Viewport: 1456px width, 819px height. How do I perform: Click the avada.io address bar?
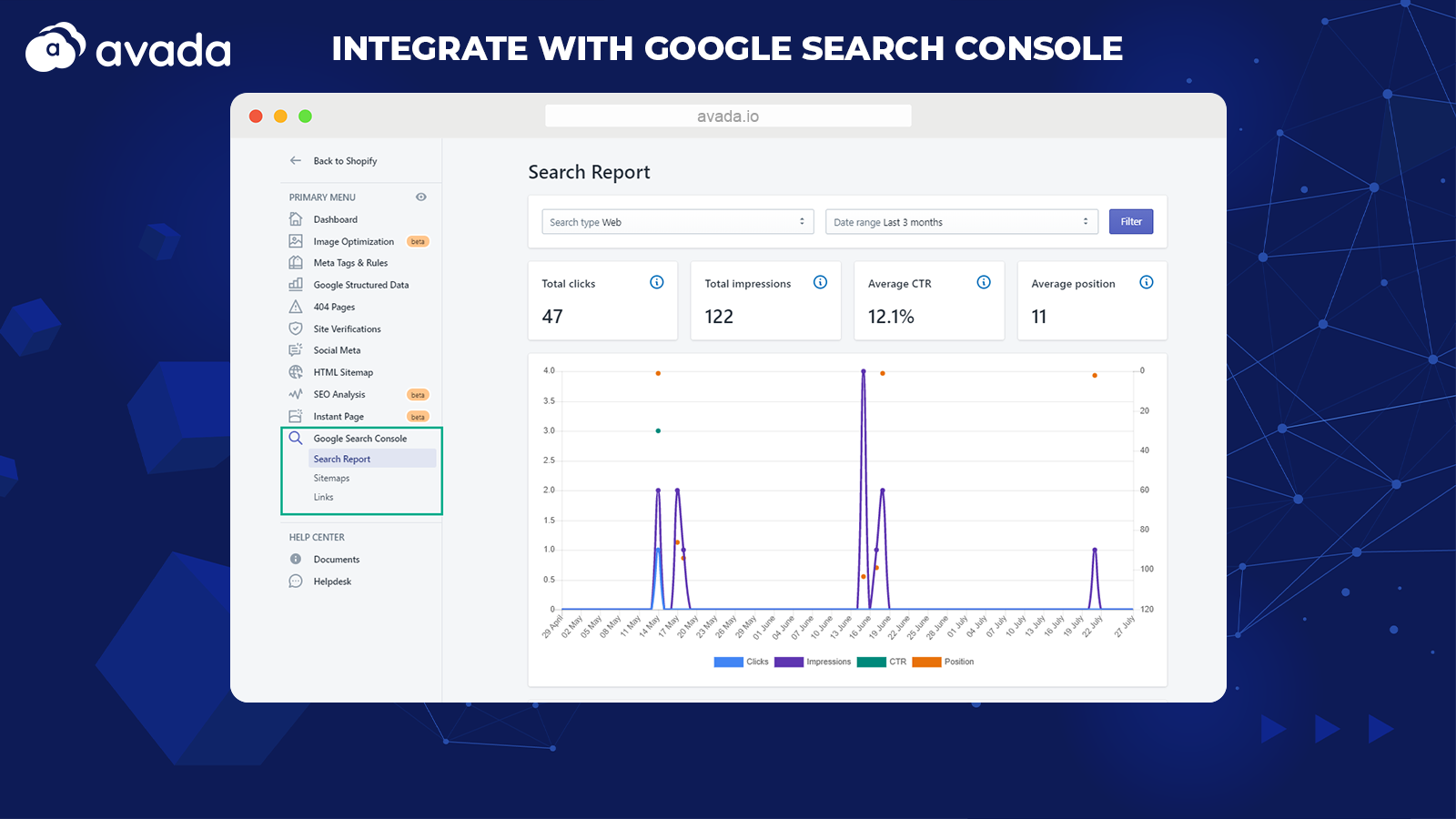coord(728,116)
